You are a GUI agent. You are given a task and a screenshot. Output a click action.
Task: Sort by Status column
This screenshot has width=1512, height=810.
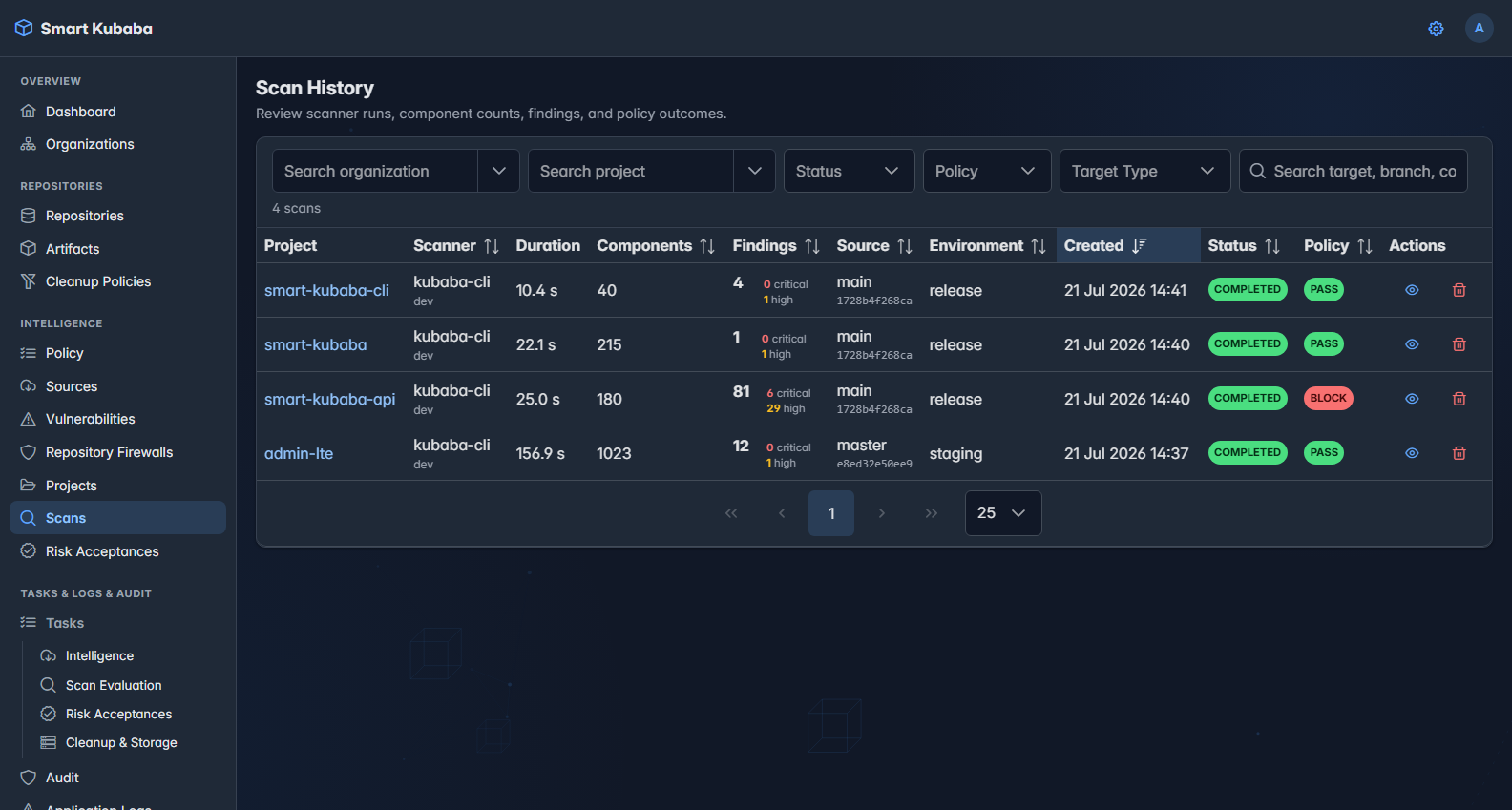[x=1272, y=246]
